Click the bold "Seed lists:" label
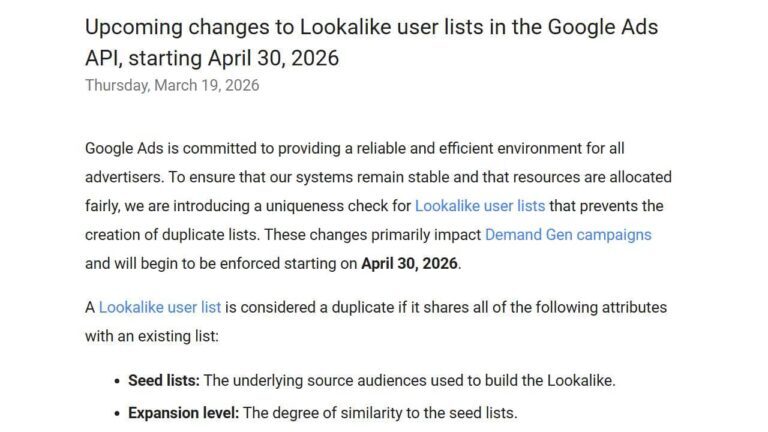The image size is (768, 432). pos(164,381)
